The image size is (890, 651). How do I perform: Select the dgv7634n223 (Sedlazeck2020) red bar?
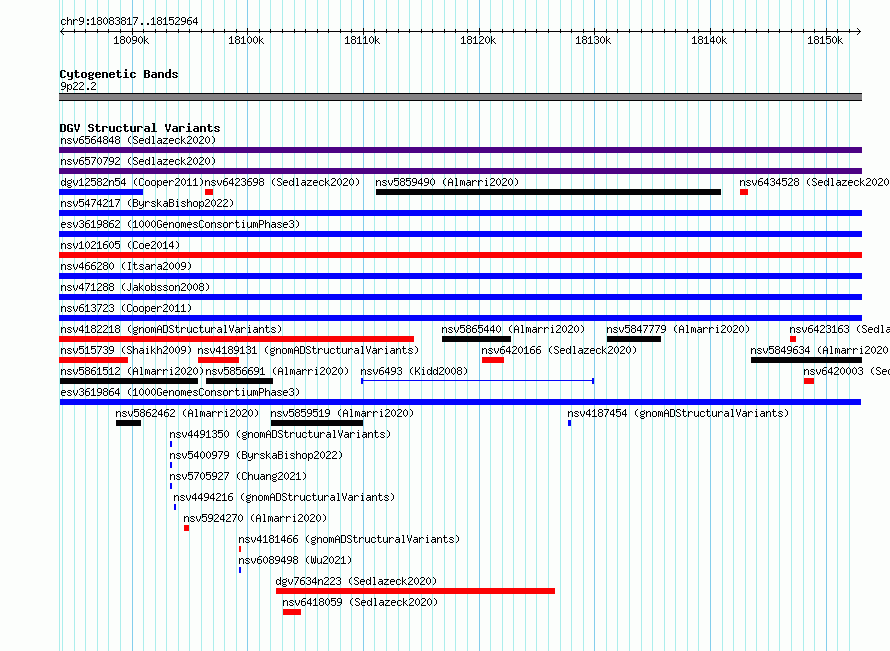pos(415,591)
